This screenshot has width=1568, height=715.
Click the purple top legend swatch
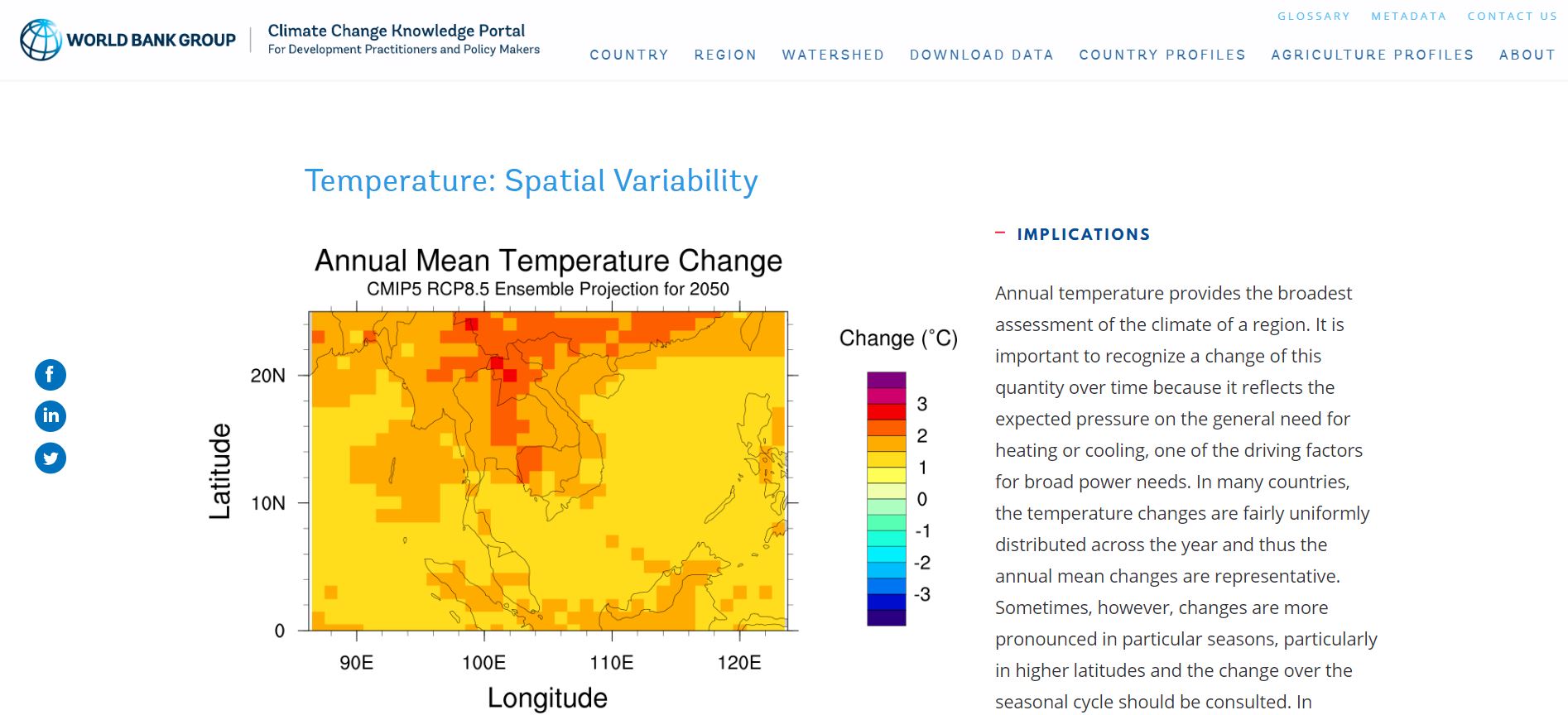(x=886, y=380)
